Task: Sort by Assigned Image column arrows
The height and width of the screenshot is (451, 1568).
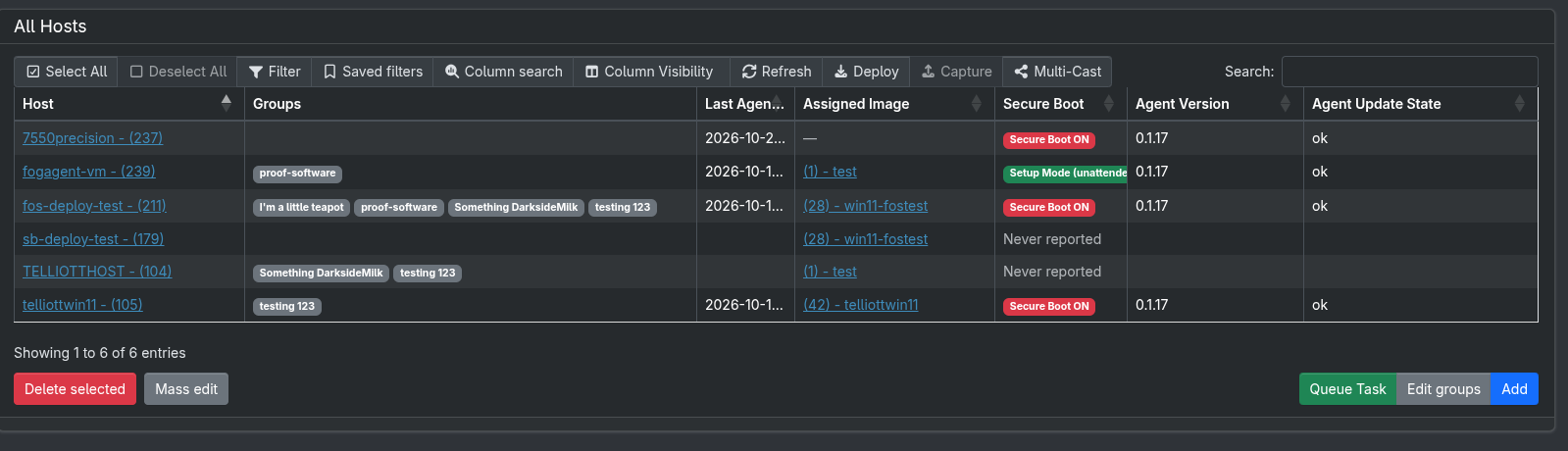Action: coord(977,103)
